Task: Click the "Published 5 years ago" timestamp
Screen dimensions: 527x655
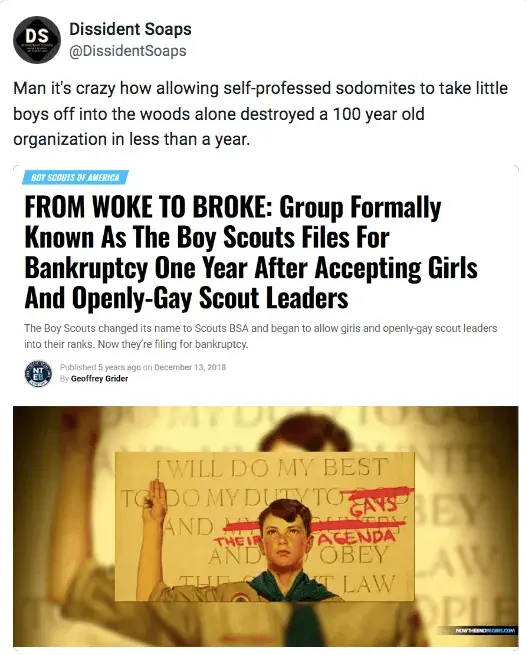Action: point(100,367)
